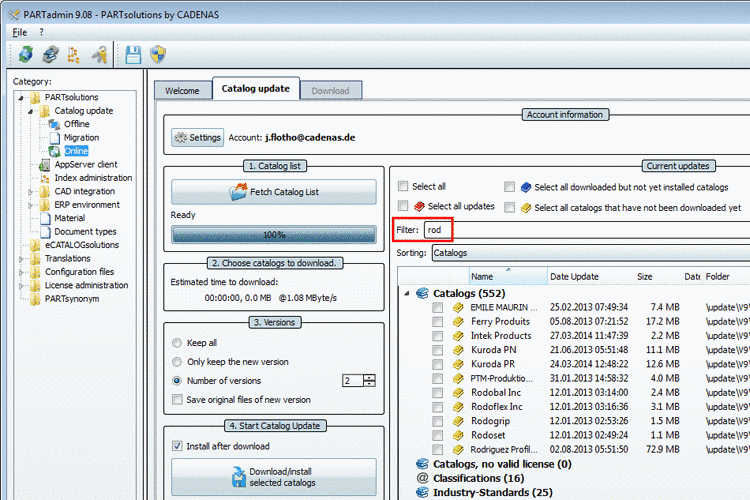Switch to the Welcome tab

point(182,90)
